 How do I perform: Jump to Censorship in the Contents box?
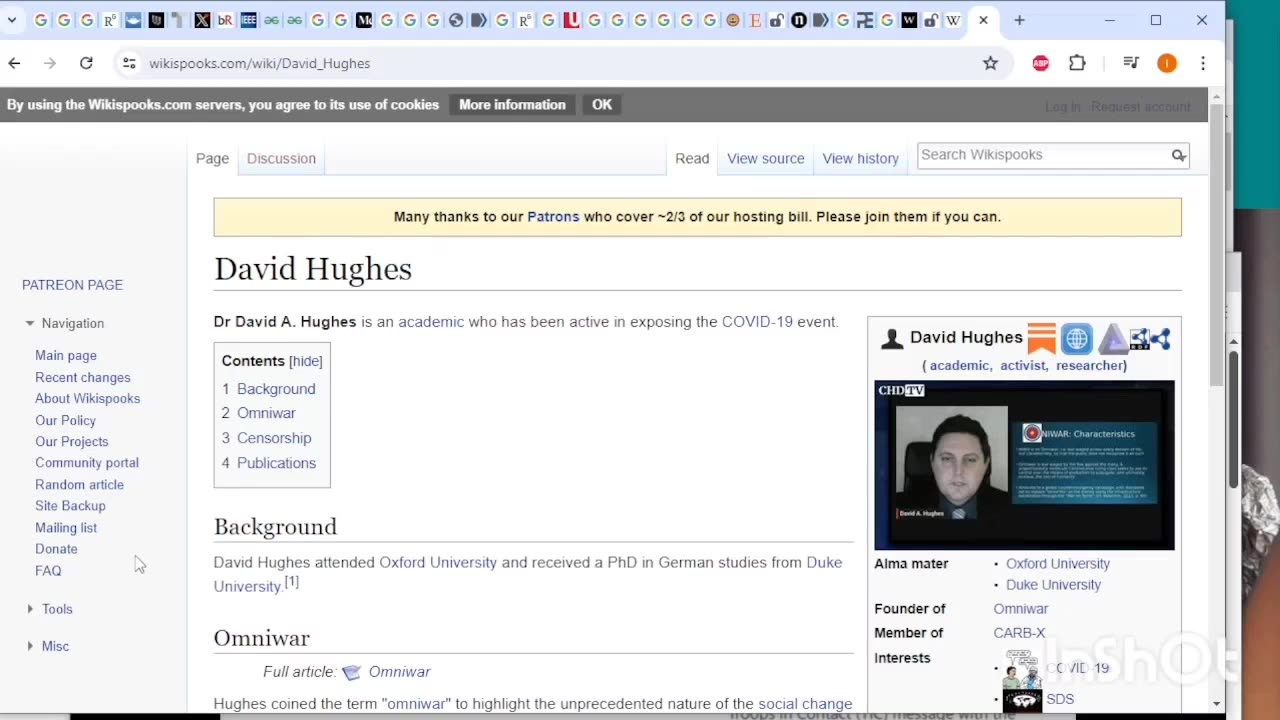[x=274, y=438]
